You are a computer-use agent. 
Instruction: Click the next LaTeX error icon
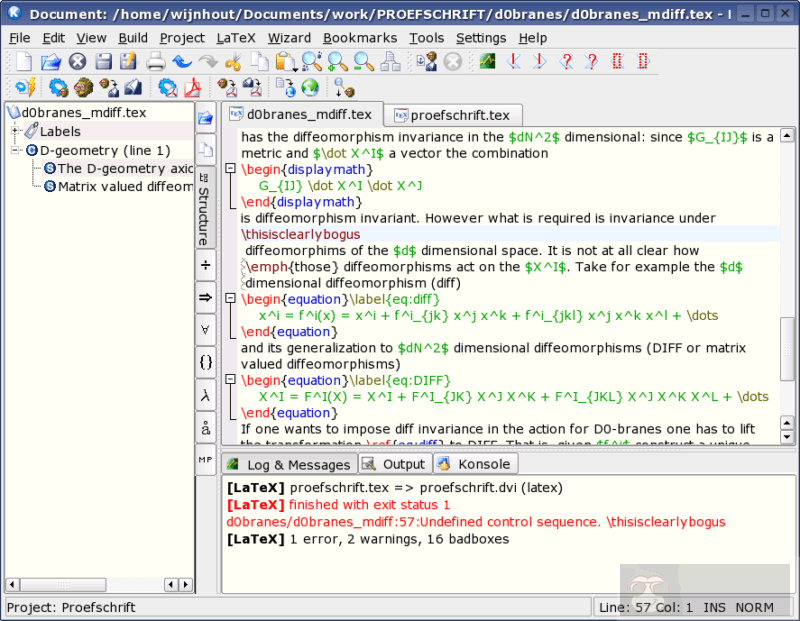(x=540, y=62)
